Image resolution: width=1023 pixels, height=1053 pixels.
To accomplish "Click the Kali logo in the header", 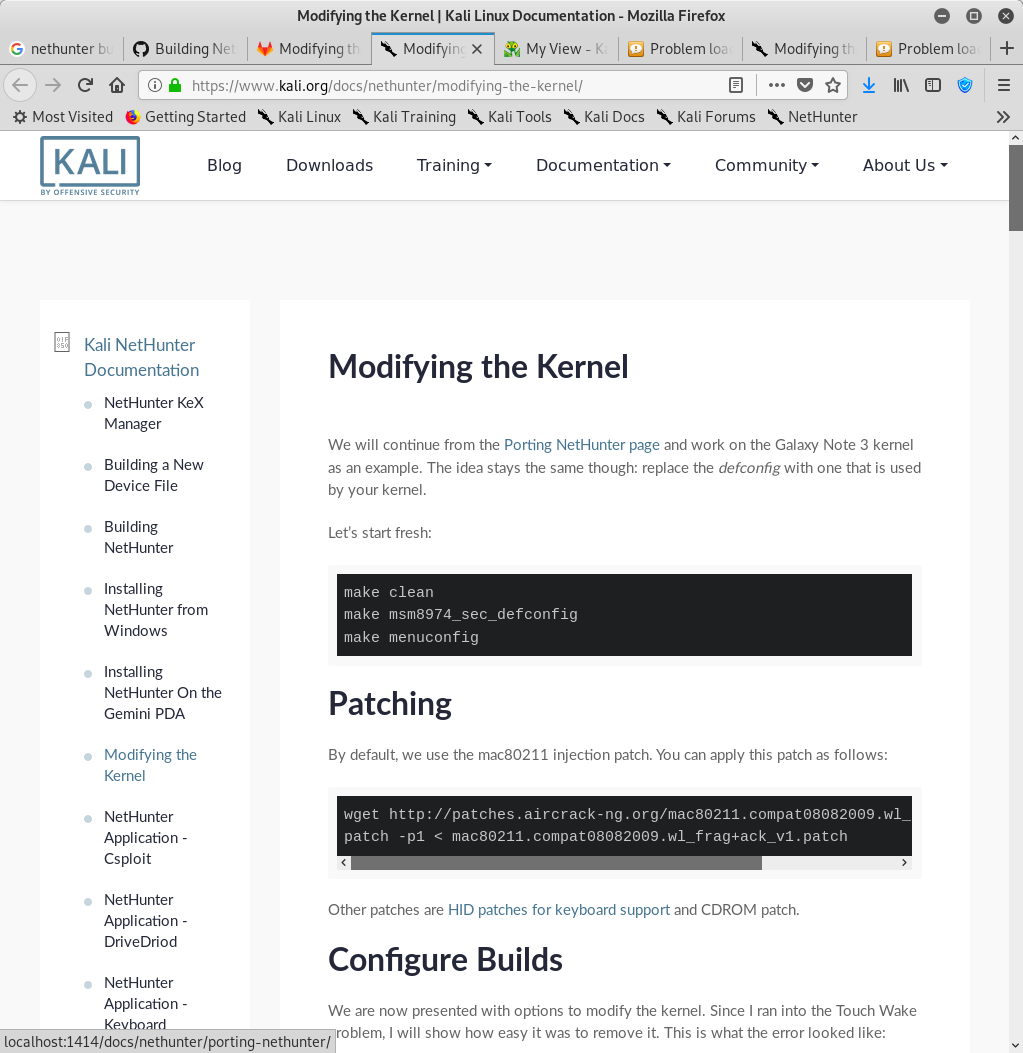I will [90, 165].
